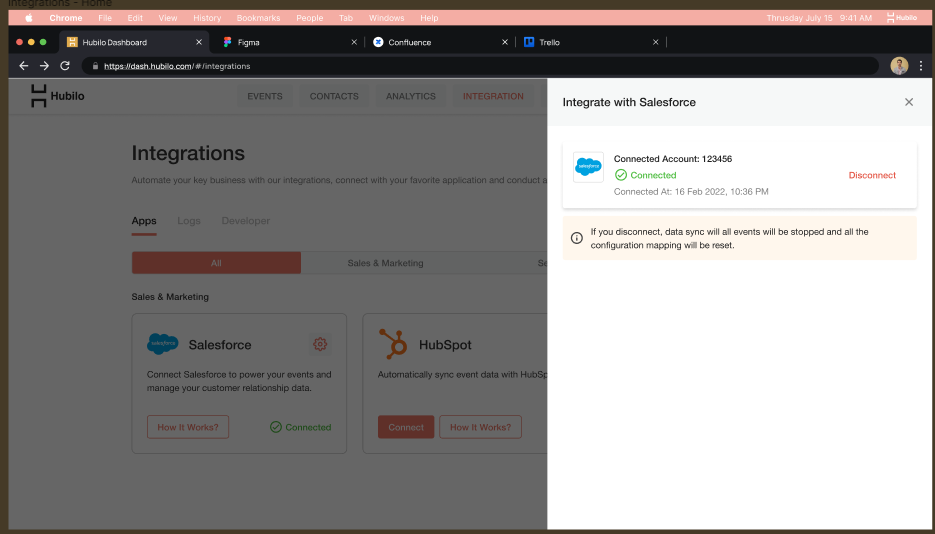Click the Hubilo Dashboard tab favicon
Screen dimensions: 935x534
[72, 42]
